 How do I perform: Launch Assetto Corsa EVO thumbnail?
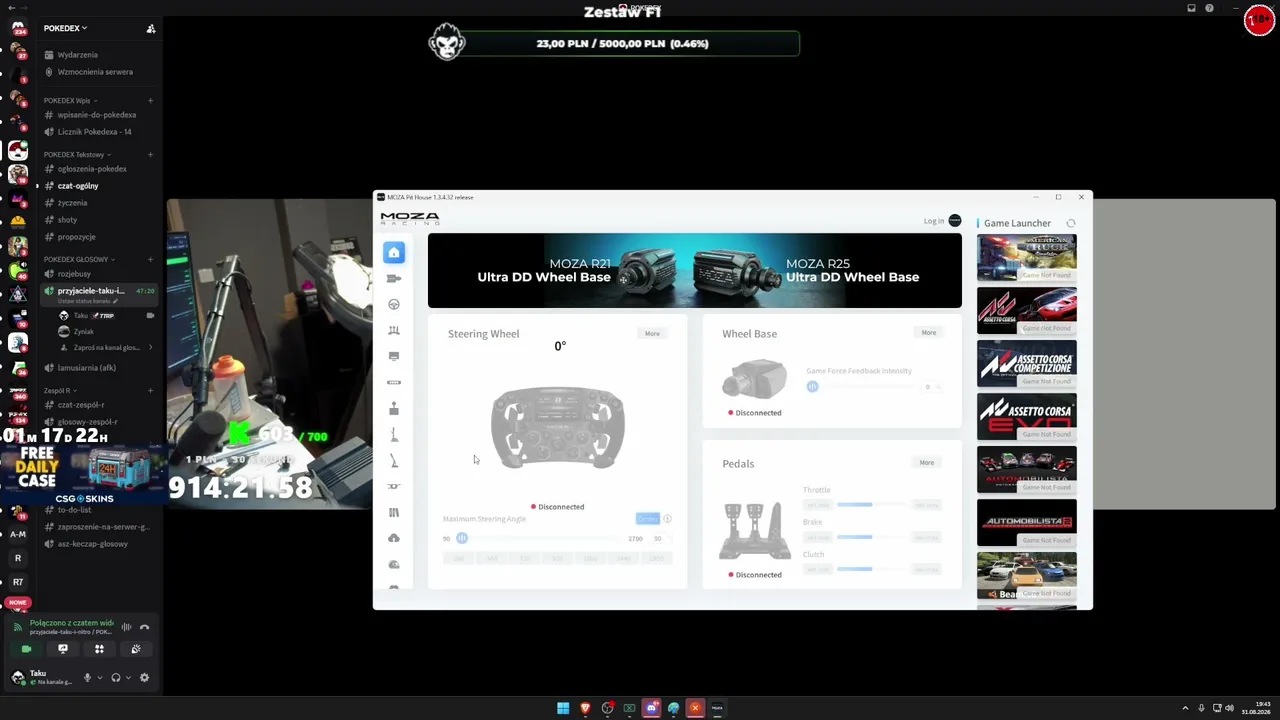(1027, 417)
